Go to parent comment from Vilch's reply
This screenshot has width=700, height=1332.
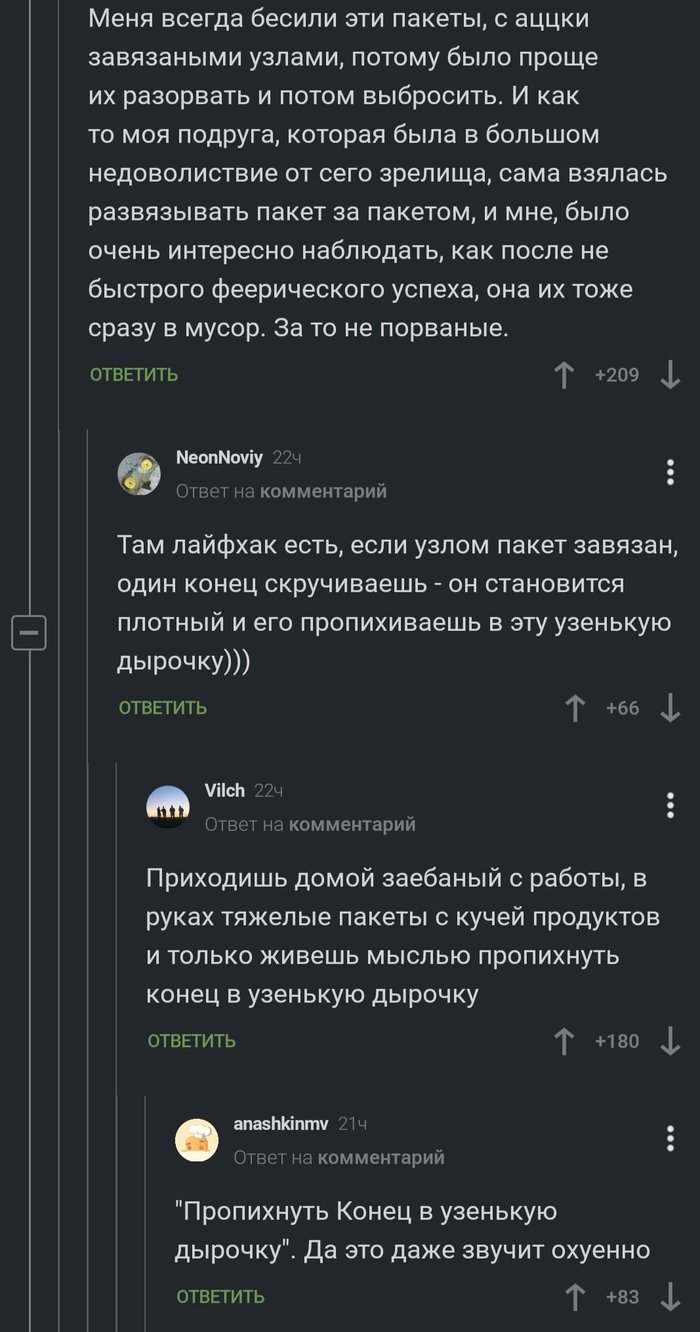pyautogui.click(x=352, y=824)
